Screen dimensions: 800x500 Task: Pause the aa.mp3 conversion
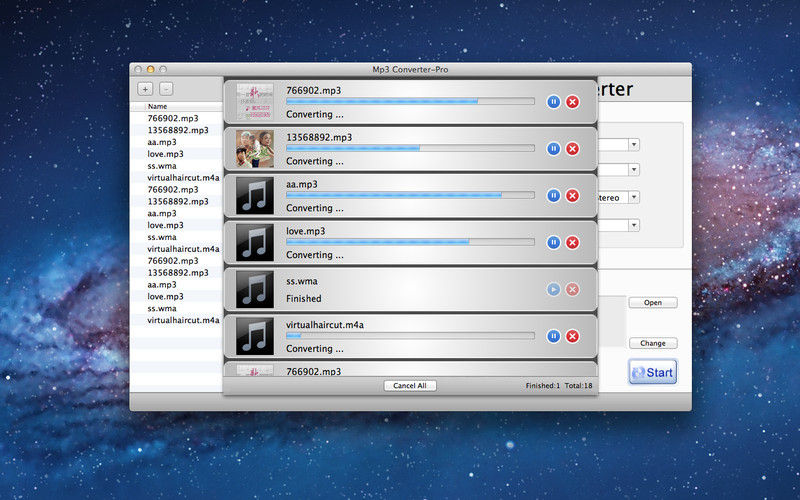pos(553,195)
